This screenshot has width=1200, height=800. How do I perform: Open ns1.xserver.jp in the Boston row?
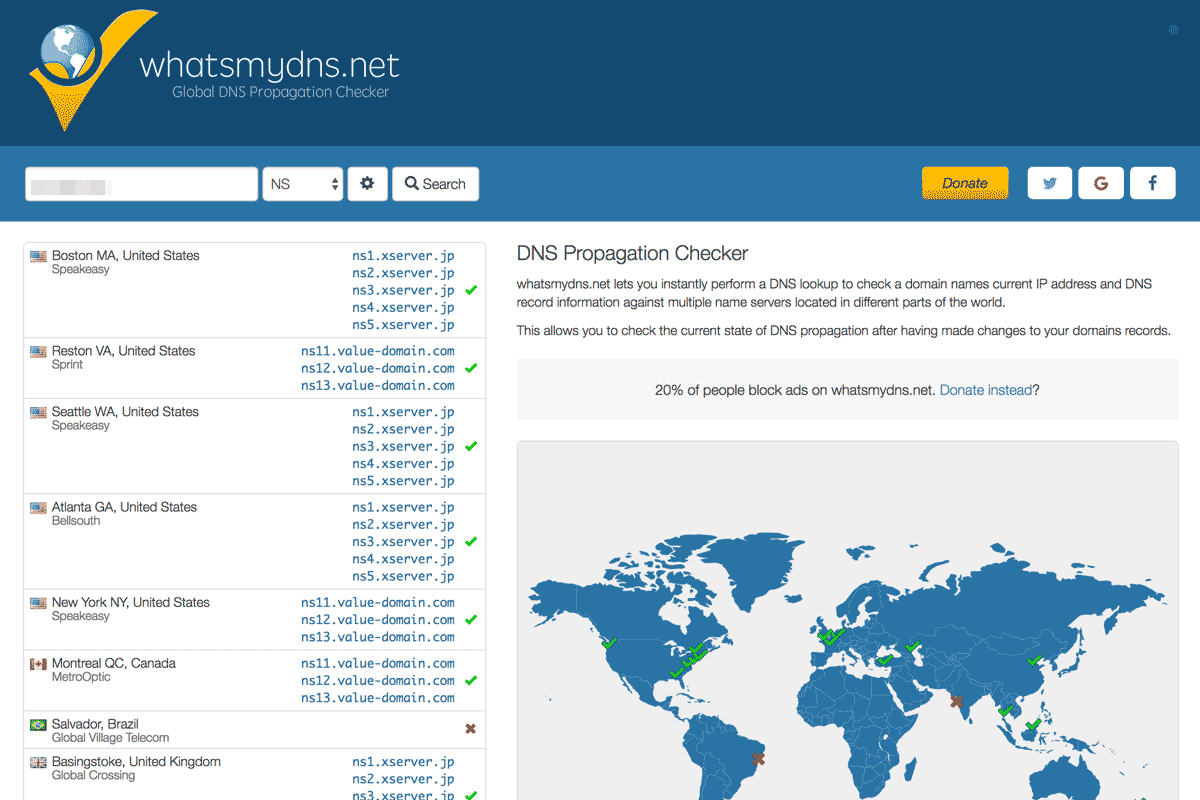pos(403,256)
